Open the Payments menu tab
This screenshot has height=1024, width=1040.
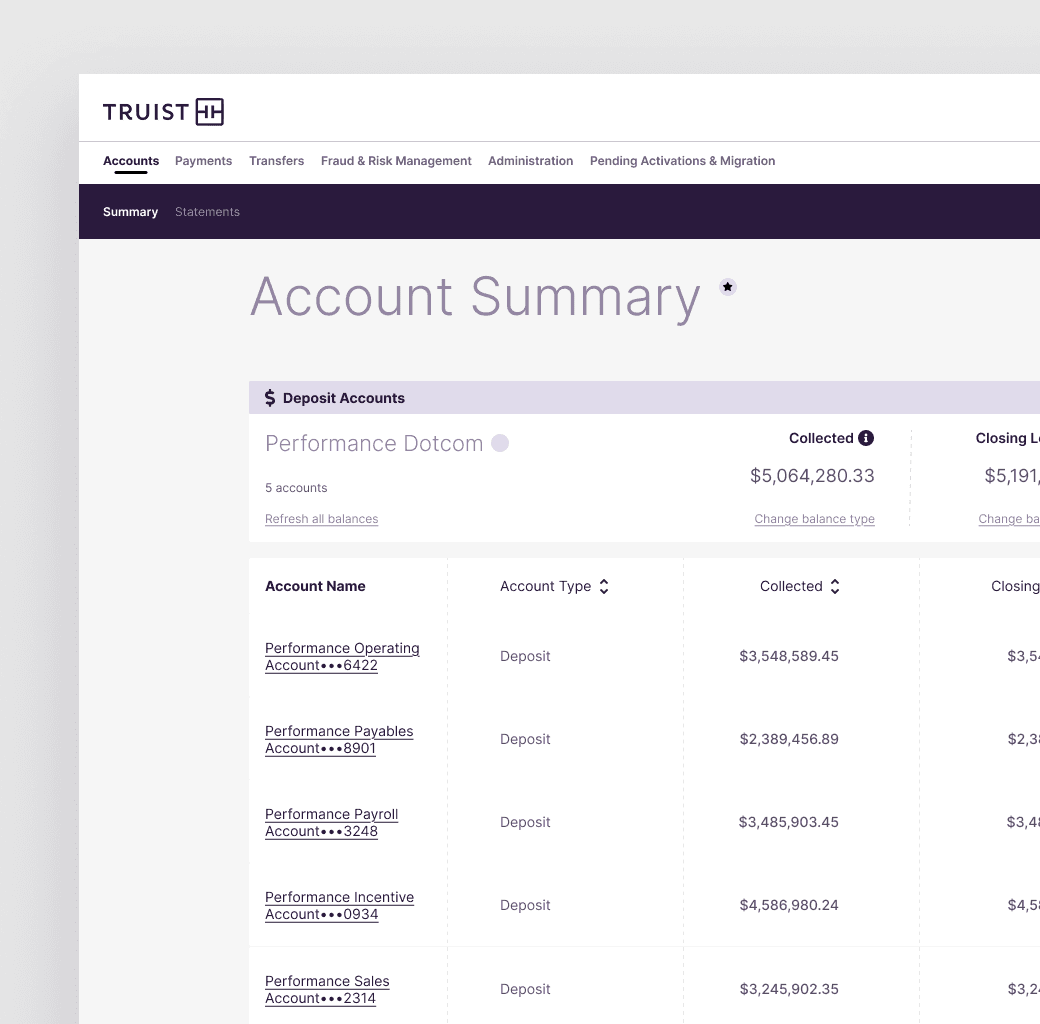pyautogui.click(x=204, y=160)
